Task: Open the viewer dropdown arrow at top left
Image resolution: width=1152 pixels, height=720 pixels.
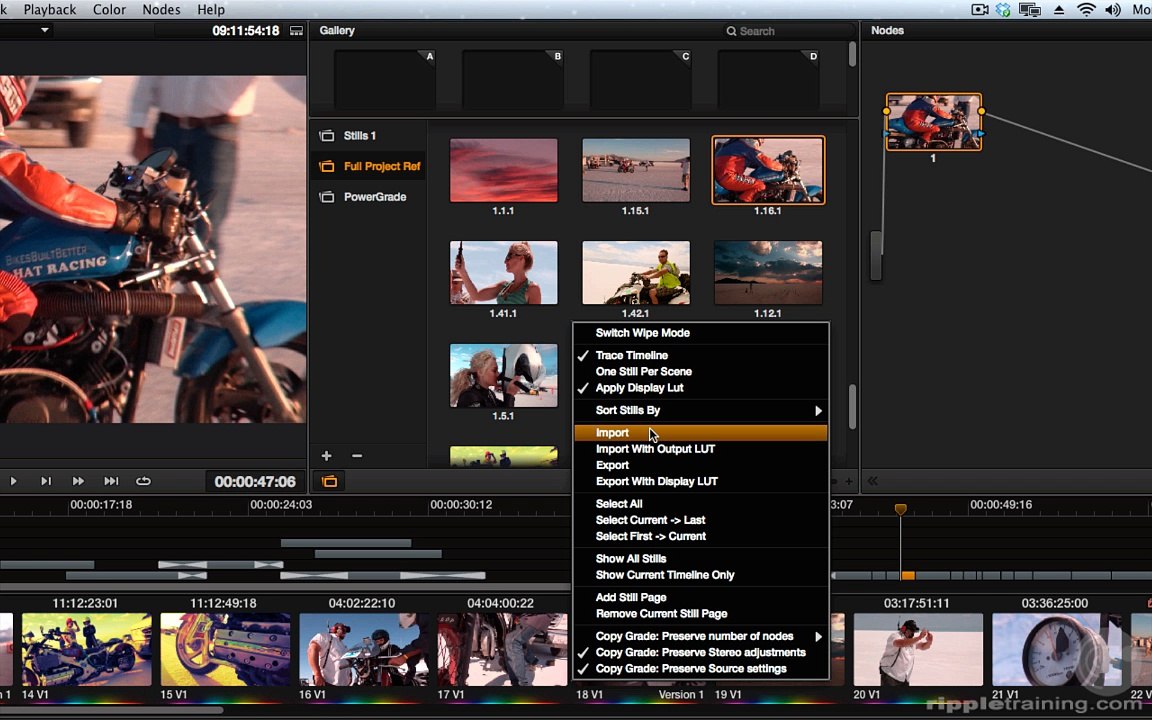Action: pos(45,30)
